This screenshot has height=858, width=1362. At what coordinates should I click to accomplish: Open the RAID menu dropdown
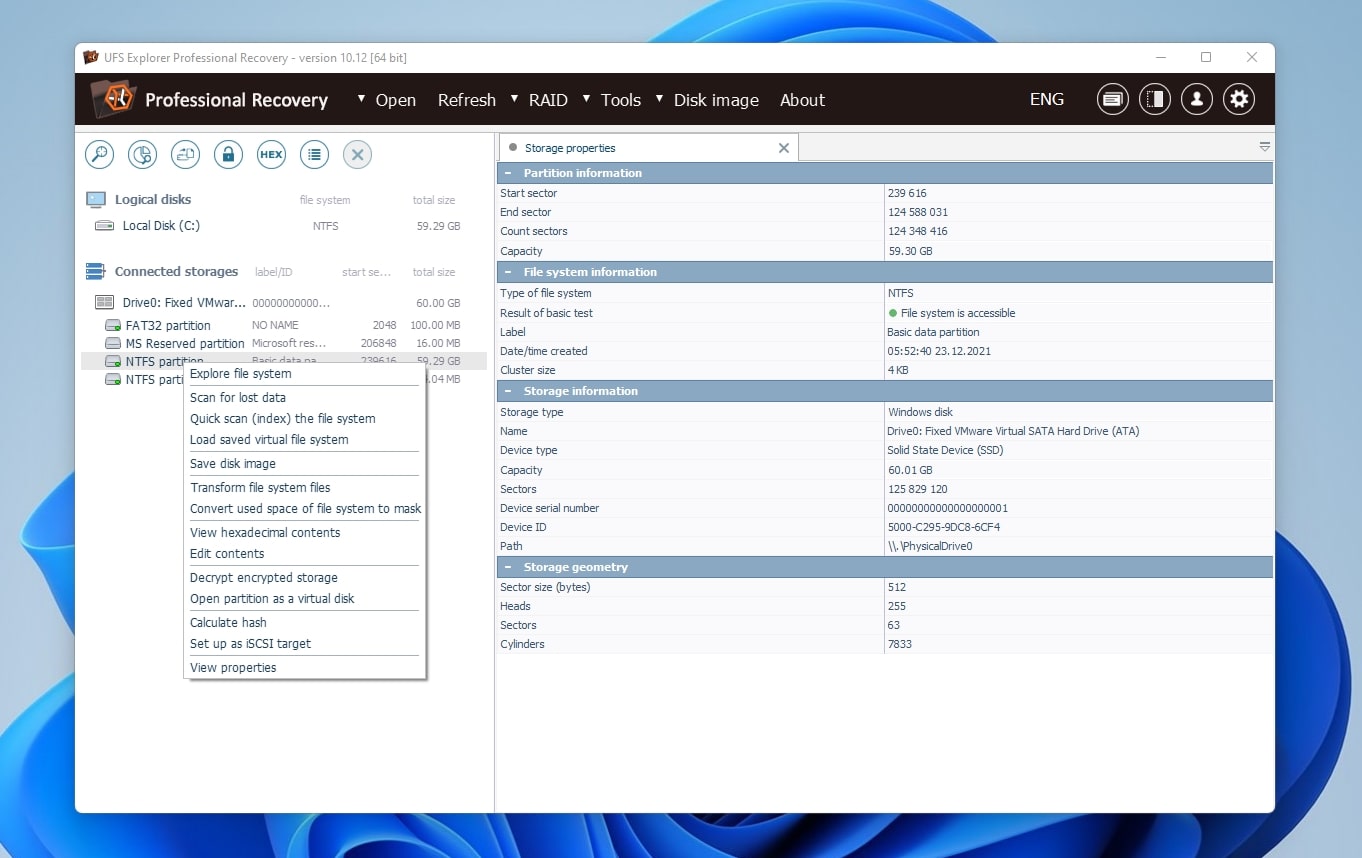click(539, 100)
